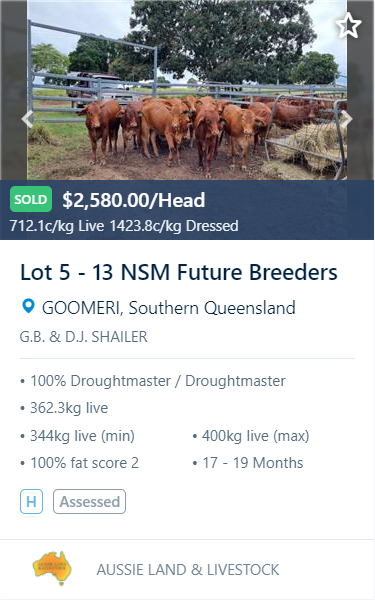Click vendor name G.B. & D.J. SHAILER
375x600 pixels.
point(84,337)
